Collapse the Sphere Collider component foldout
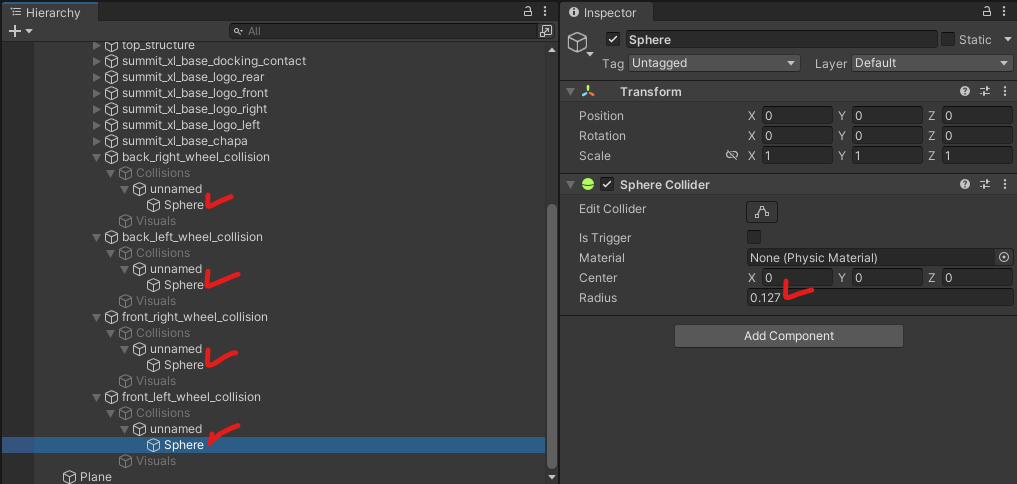Viewport: 1017px width, 484px height. pyautogui.click(x=570, y=185)
